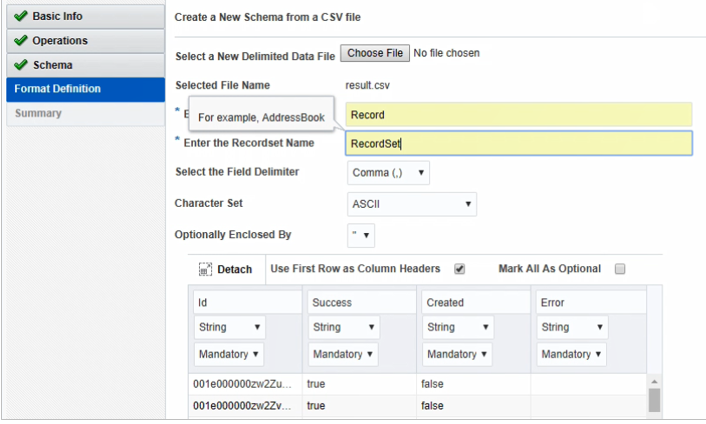
Task: Enable Mark All As Optional checkbox
Action: click(x=620, y=269)
